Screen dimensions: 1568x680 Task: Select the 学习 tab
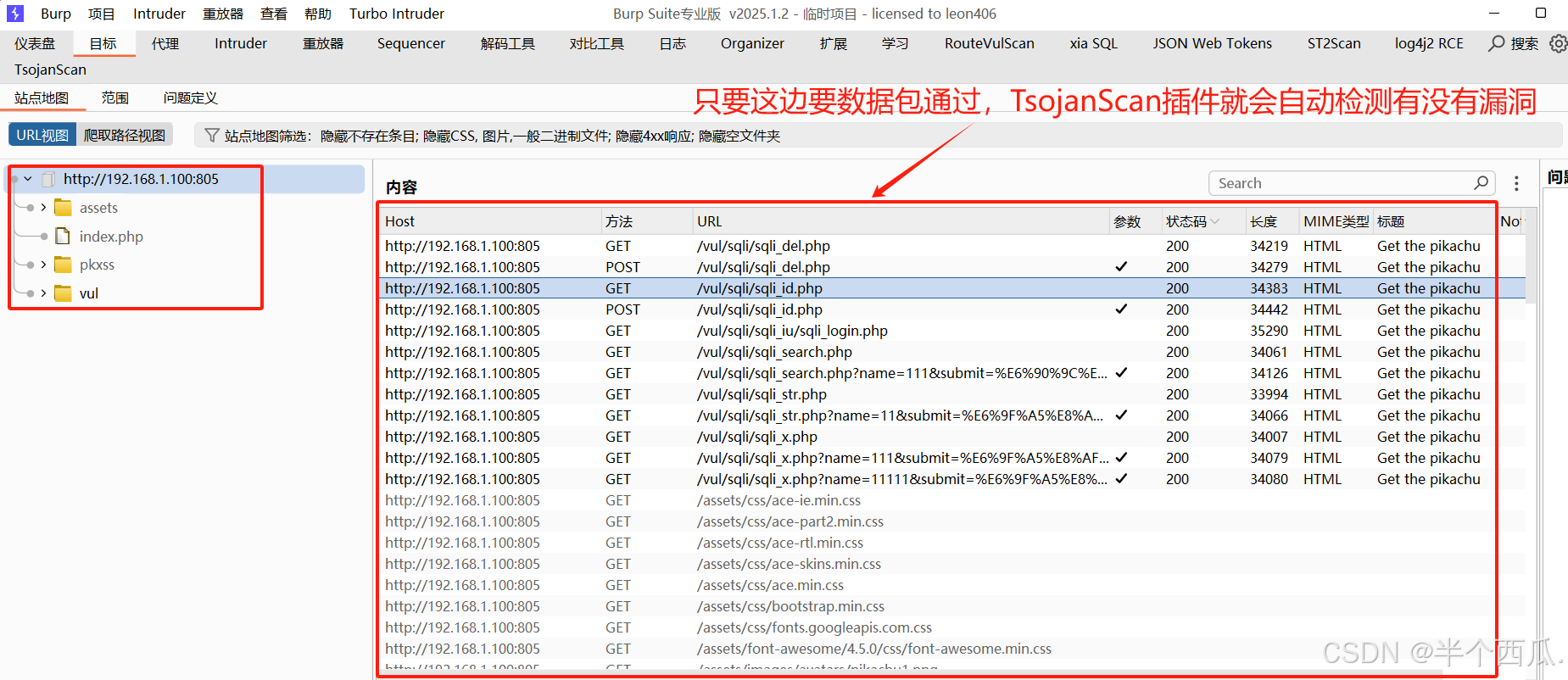click(x=896, y=43)
